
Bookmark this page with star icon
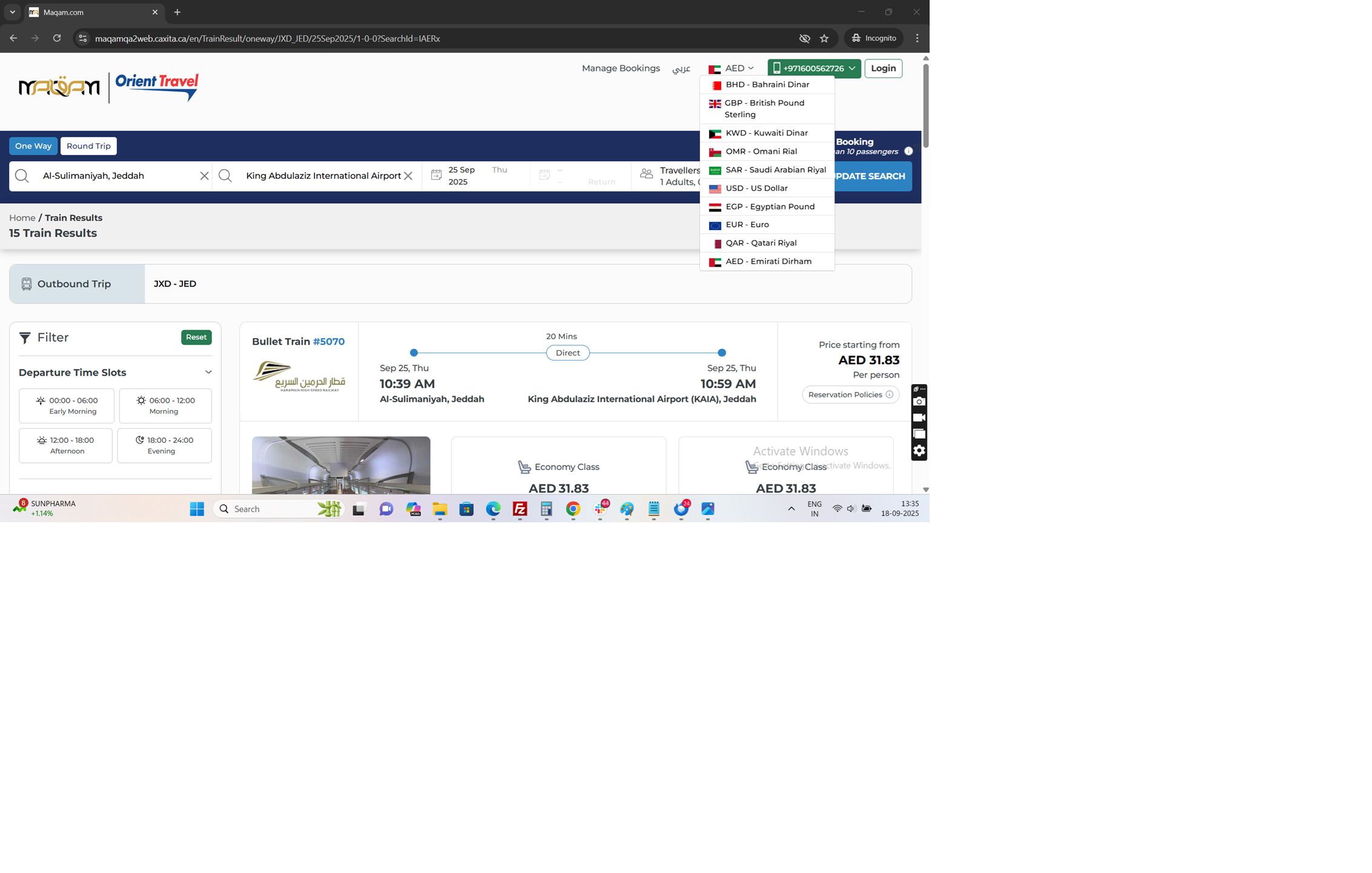coord(824,38)
